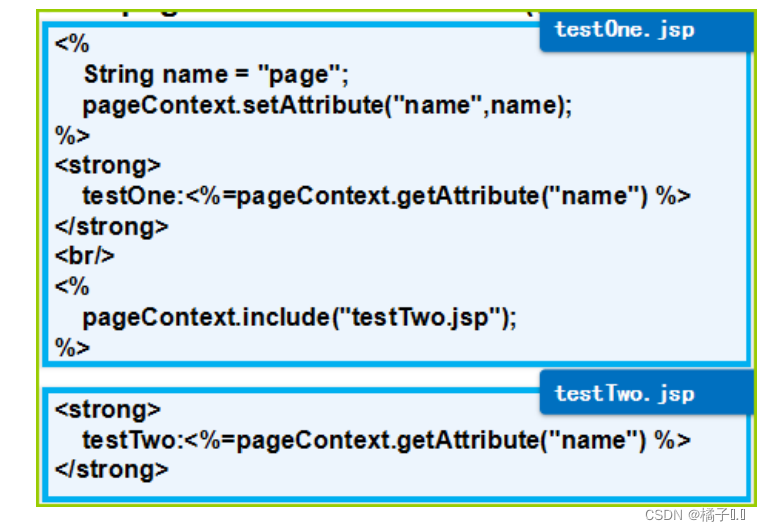Click the %> below the setAttribute line
The width and height of the screenshot is (760, 531).
[72, 136]
